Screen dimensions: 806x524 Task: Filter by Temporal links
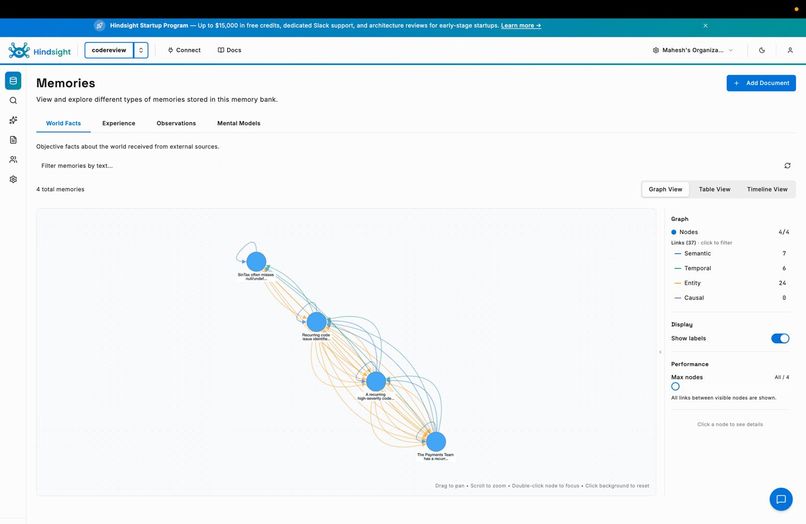730,268
